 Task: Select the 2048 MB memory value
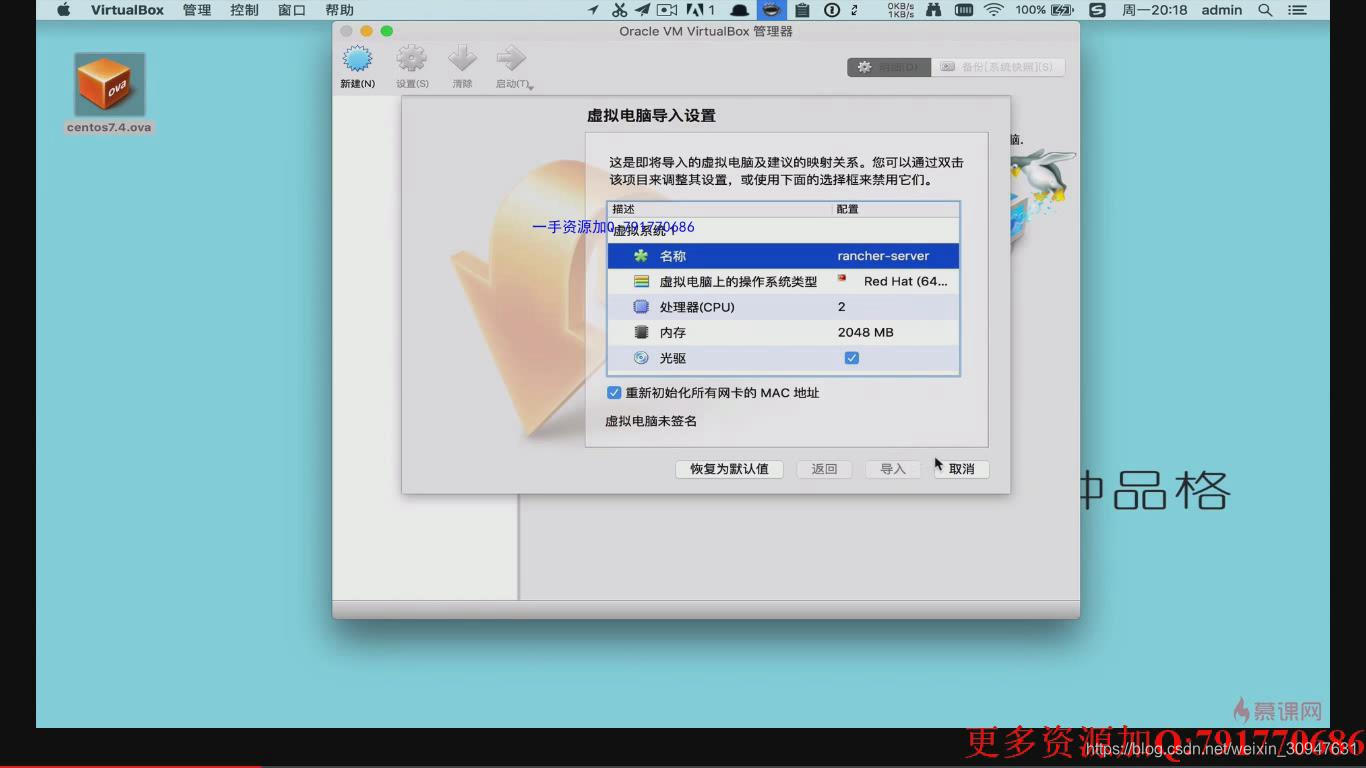865,332
